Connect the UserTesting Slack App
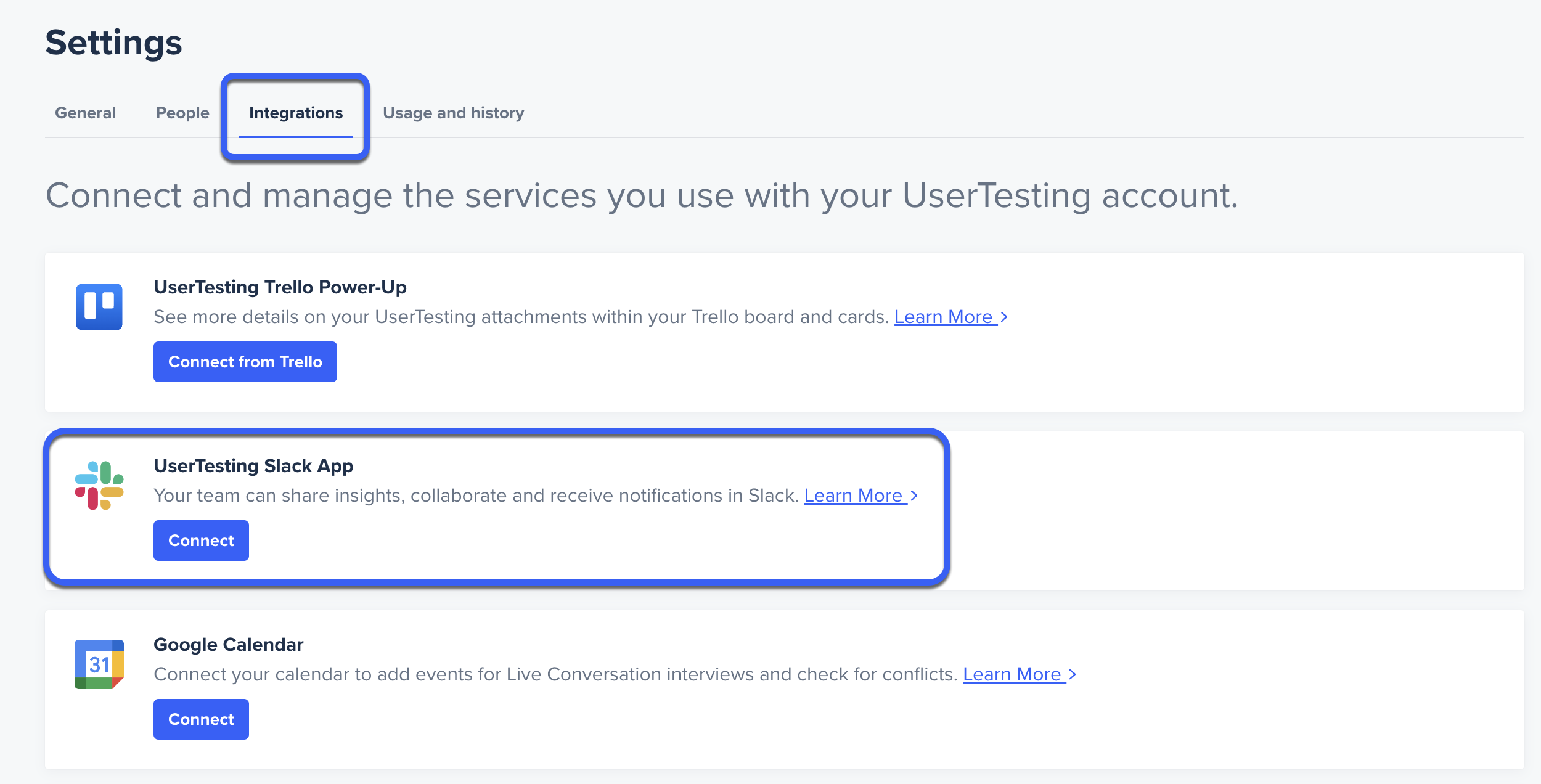The image size is (1541, 784). (201, 541)
